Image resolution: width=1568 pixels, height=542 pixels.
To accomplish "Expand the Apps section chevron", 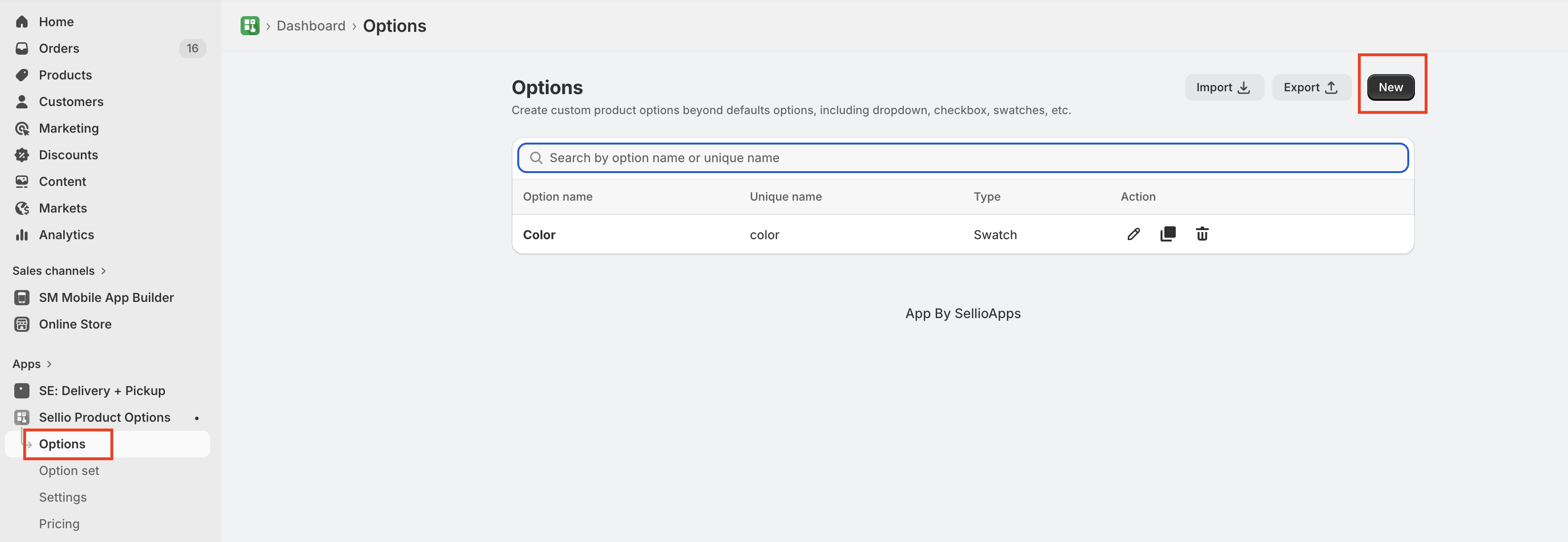I will 49,364.
